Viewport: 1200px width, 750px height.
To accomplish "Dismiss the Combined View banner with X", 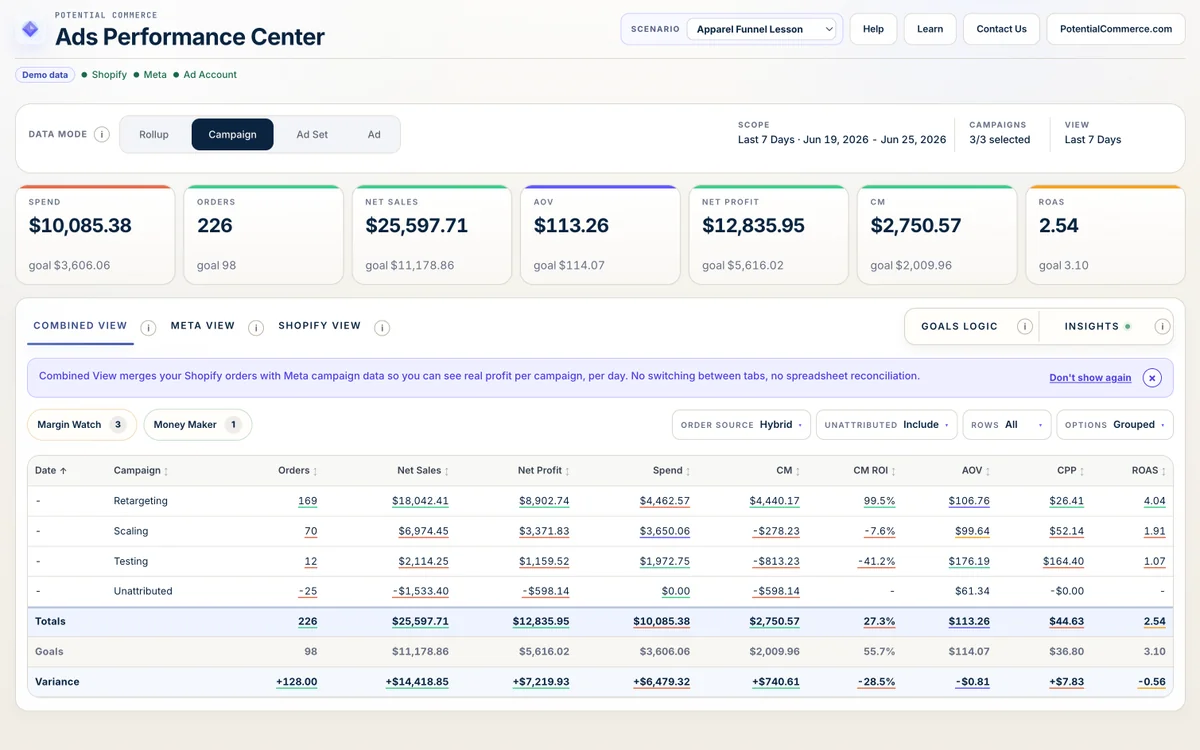I will coord(1152,377).
